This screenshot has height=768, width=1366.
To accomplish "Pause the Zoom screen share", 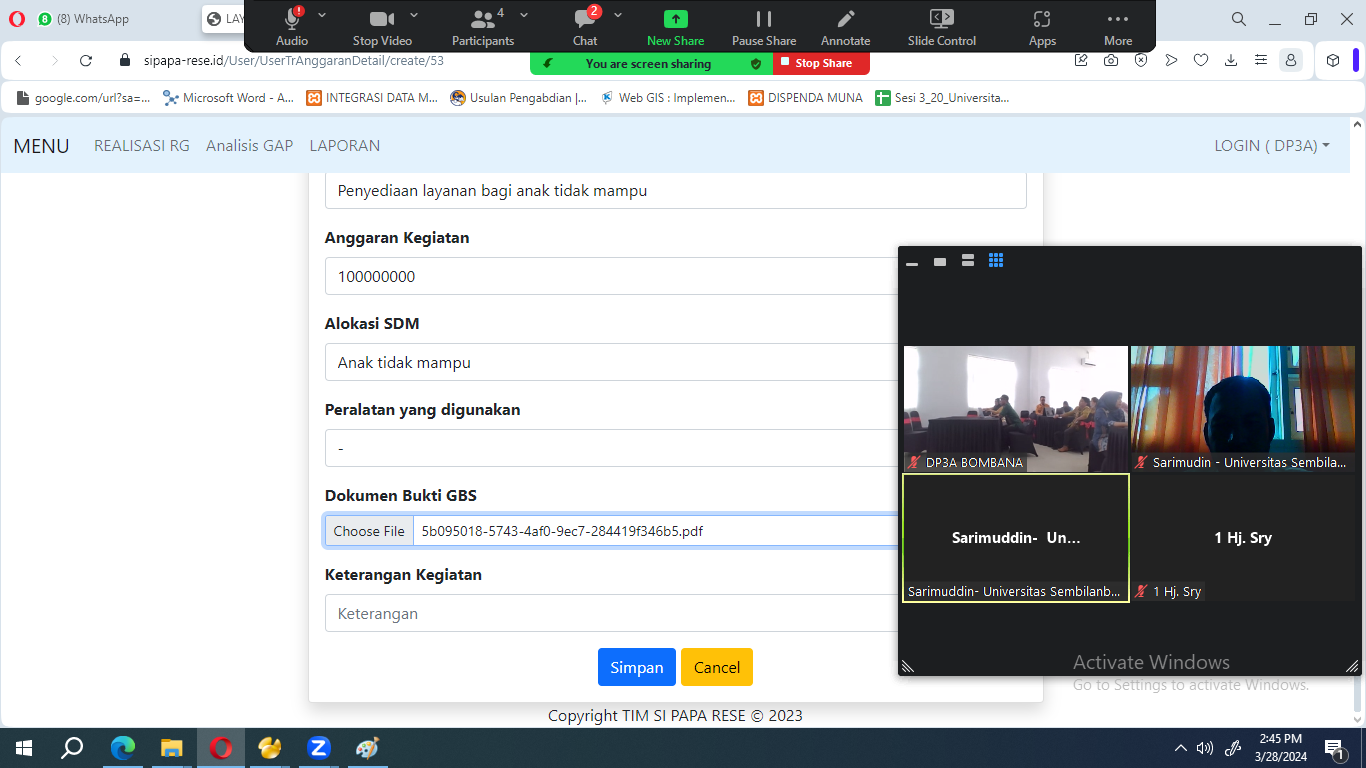I will tap(764, 19).
